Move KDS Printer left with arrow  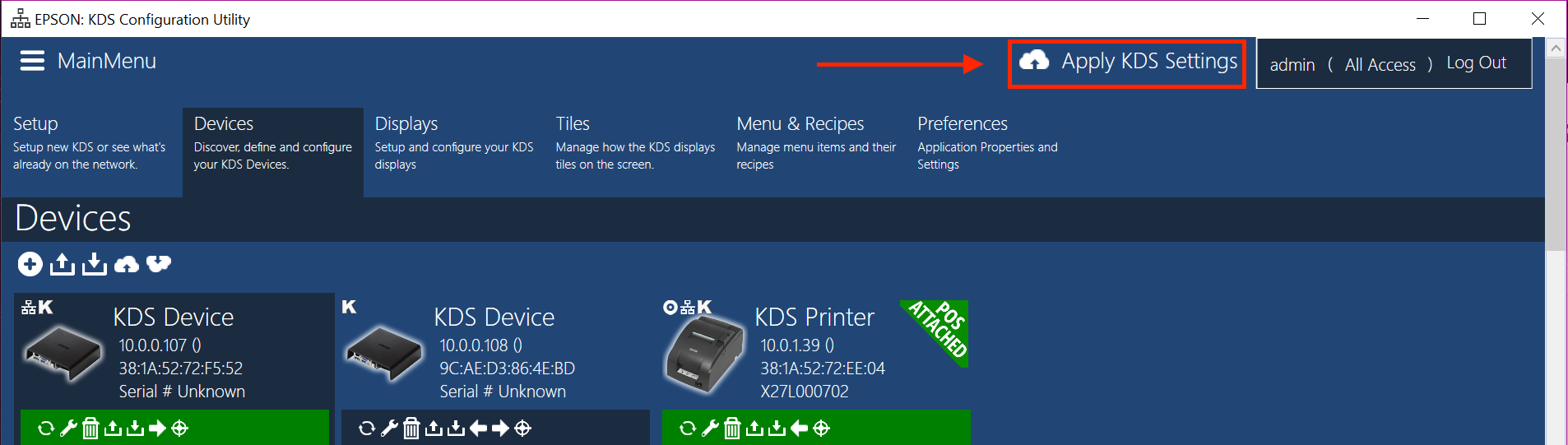tap(799, 429)
